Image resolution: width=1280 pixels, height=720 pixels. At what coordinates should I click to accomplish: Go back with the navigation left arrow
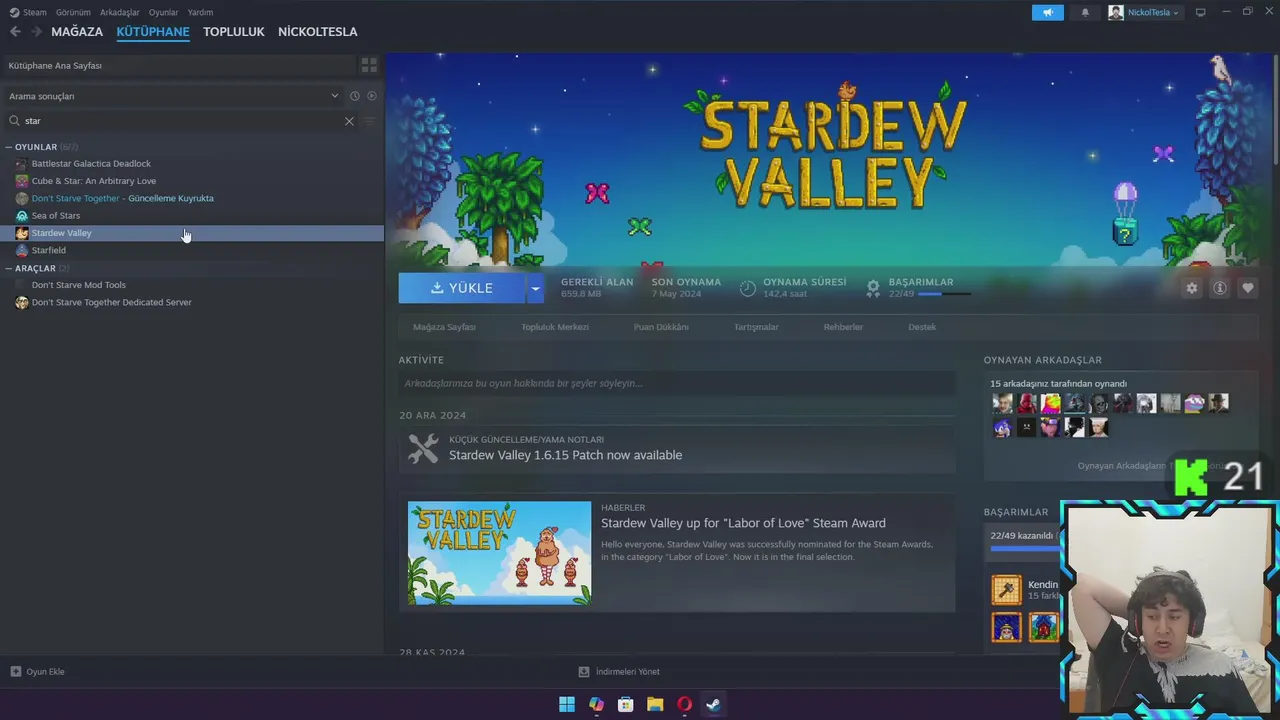tap(15, 32)
